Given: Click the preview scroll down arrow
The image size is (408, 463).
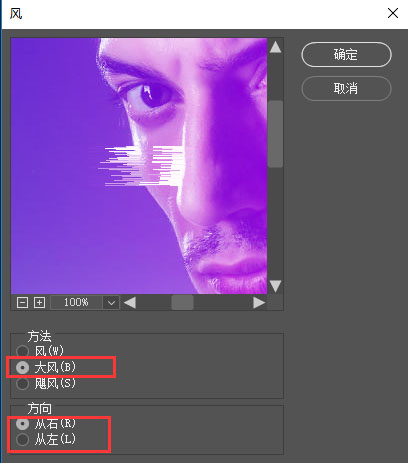Looking at the screenshot, I should [x=275, y=286].
